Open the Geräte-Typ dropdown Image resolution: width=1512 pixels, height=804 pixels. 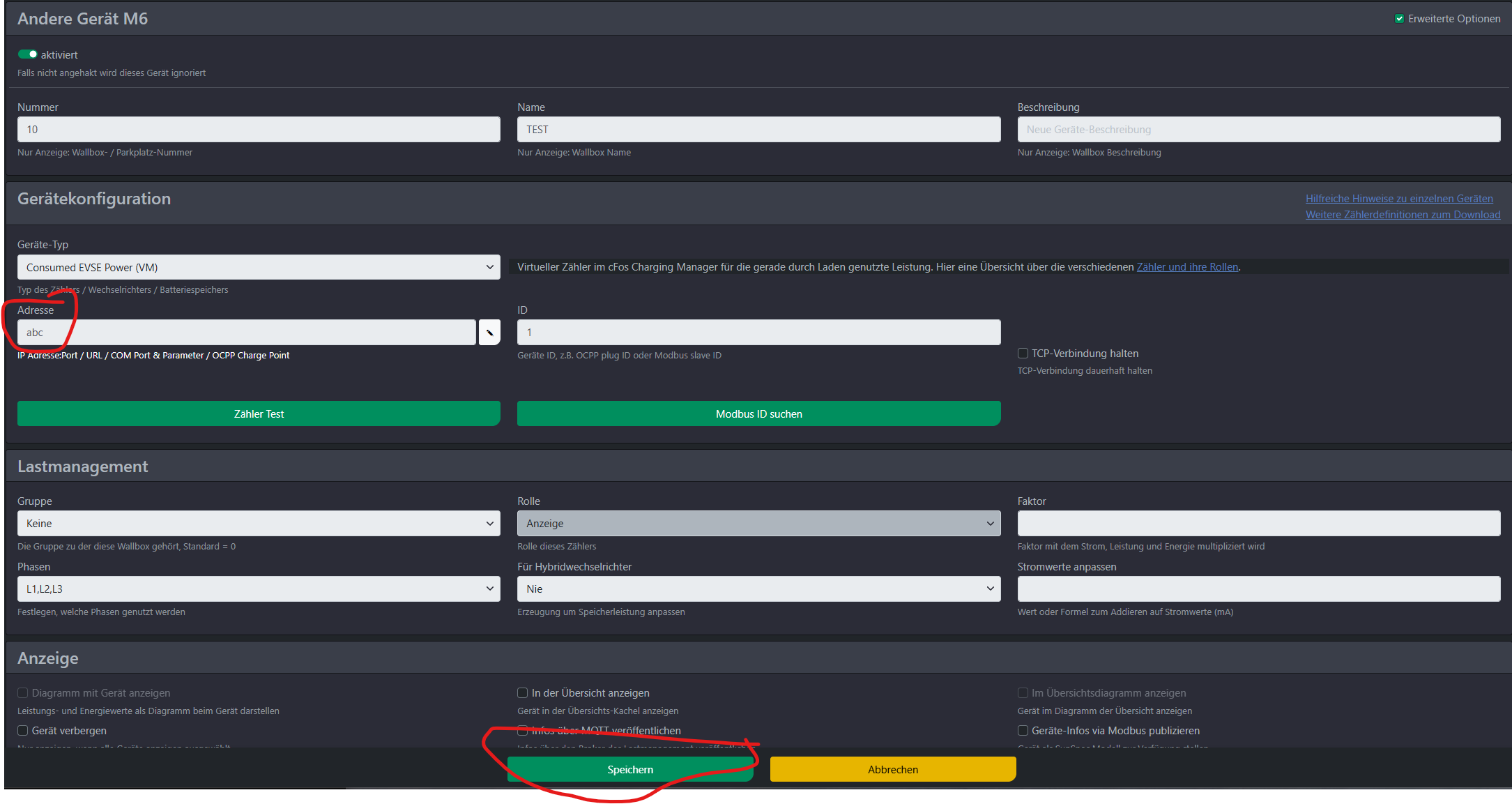(x=259, y=268)
